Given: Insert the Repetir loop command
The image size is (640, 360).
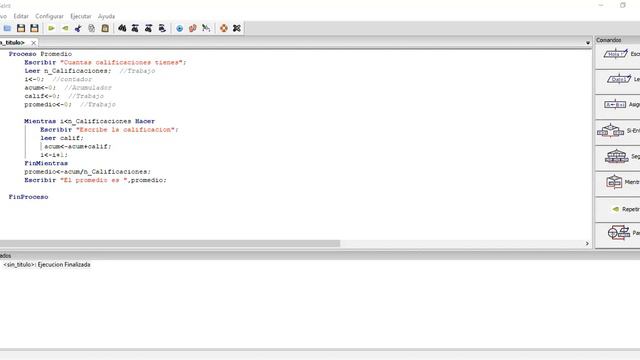Looking at the screenshot, I should tap(618, 209).
